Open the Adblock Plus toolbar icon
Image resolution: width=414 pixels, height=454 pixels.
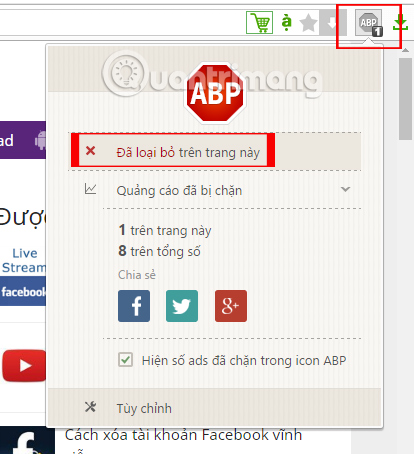(369, 23)
